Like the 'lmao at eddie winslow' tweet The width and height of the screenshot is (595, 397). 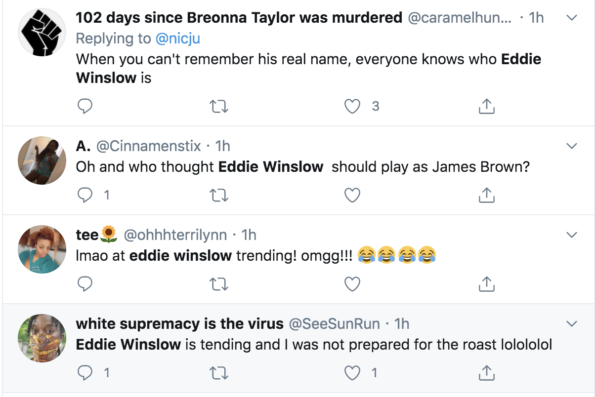tap(352, 284)
